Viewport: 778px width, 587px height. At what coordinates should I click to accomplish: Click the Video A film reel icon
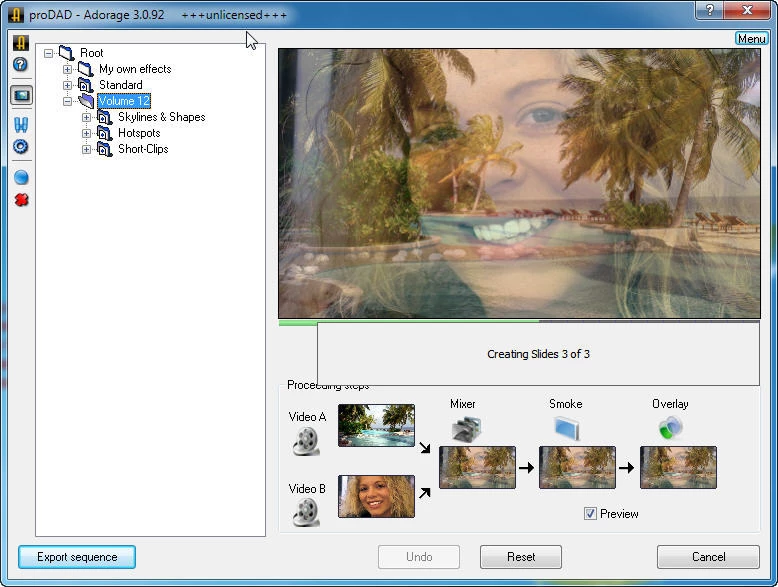(306, 440)
